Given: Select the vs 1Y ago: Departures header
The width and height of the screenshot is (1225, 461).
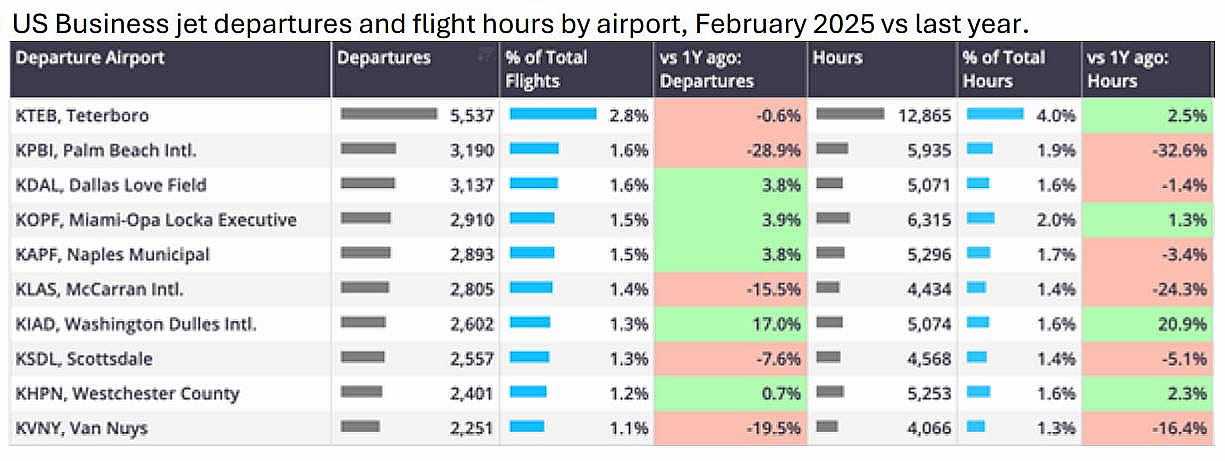Looking at the screenshot, I should pyautogui.click(x=708, y=69).
